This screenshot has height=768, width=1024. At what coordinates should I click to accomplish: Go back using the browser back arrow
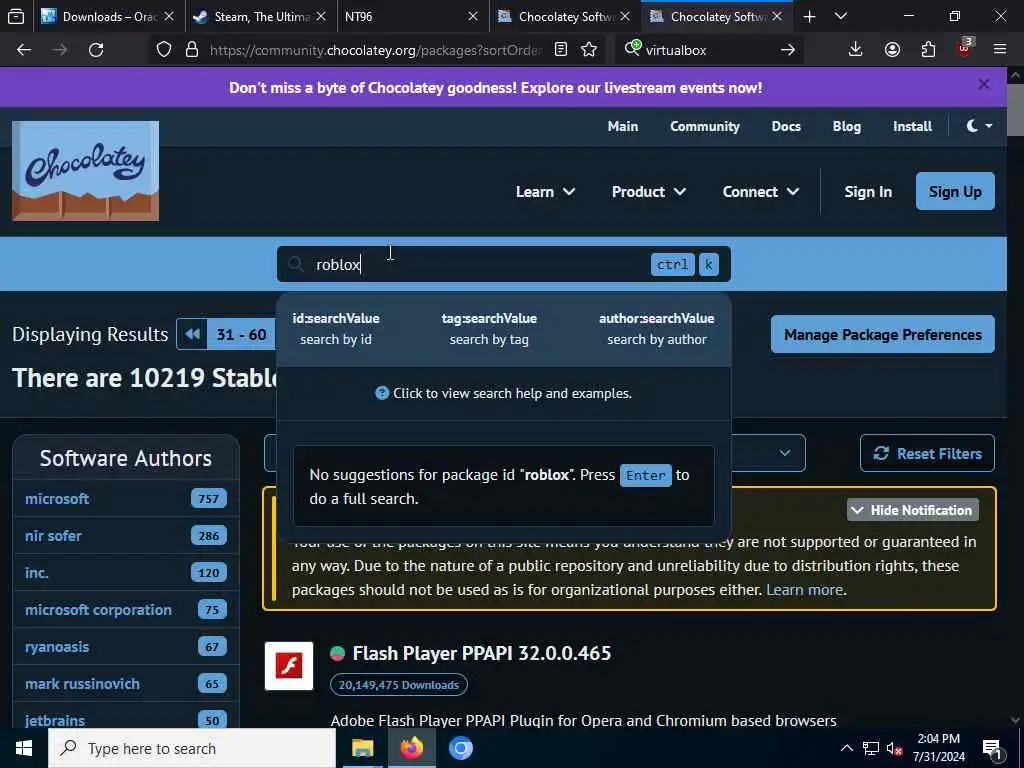click(x=24, y=50)
